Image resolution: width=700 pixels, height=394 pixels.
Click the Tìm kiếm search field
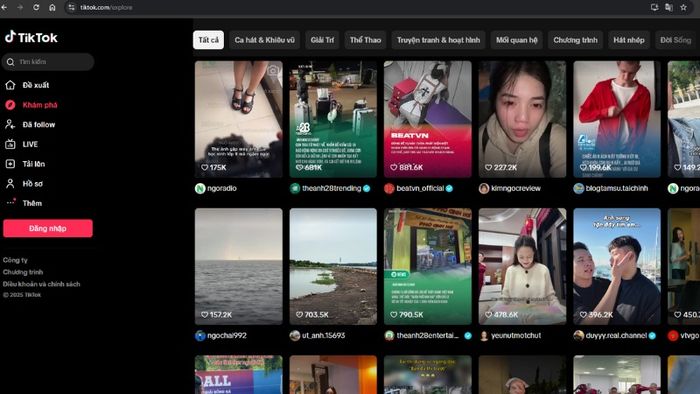48,62
